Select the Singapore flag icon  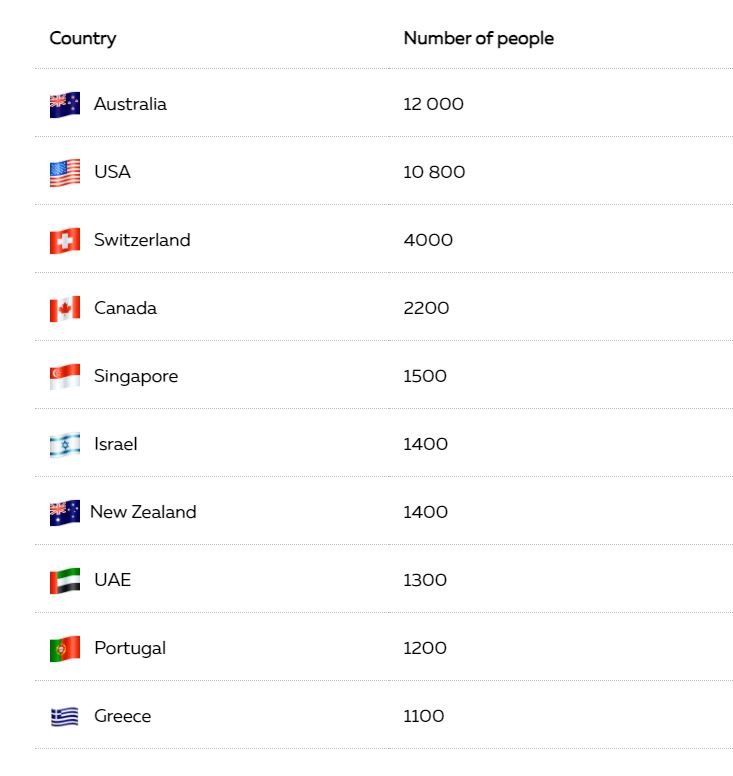[65, 377]
